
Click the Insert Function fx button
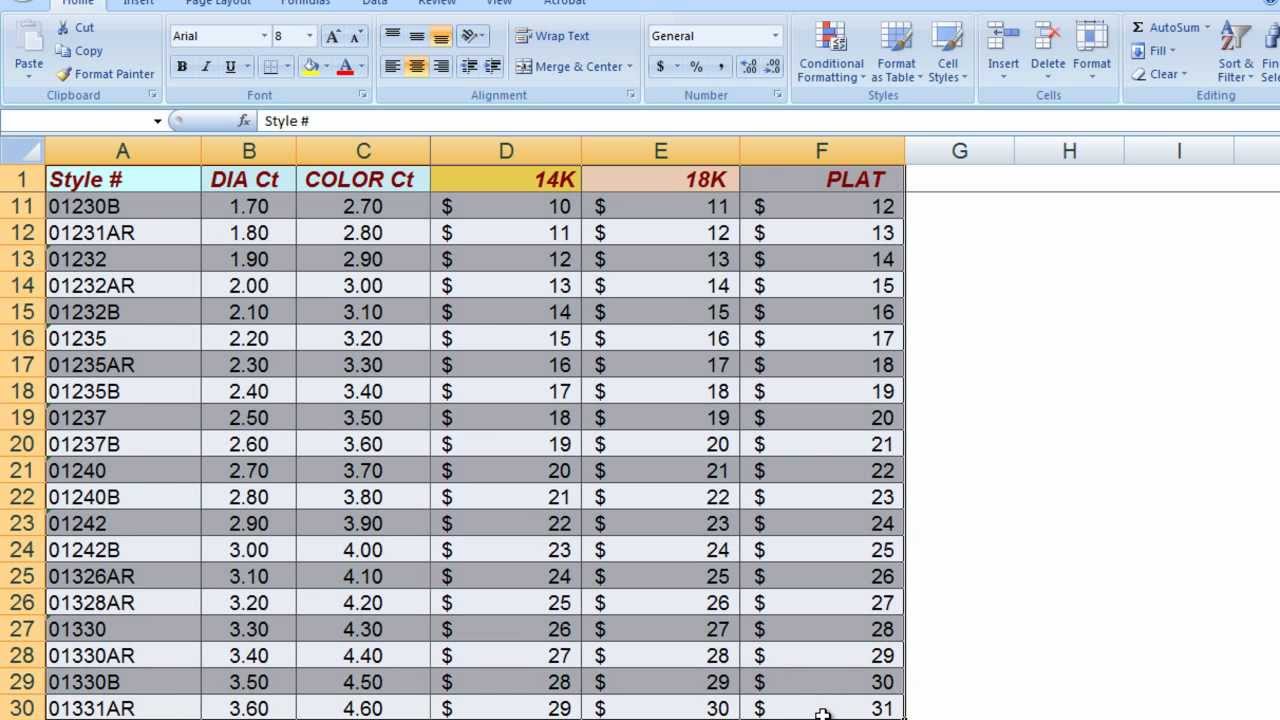click(x=244, y=121)
